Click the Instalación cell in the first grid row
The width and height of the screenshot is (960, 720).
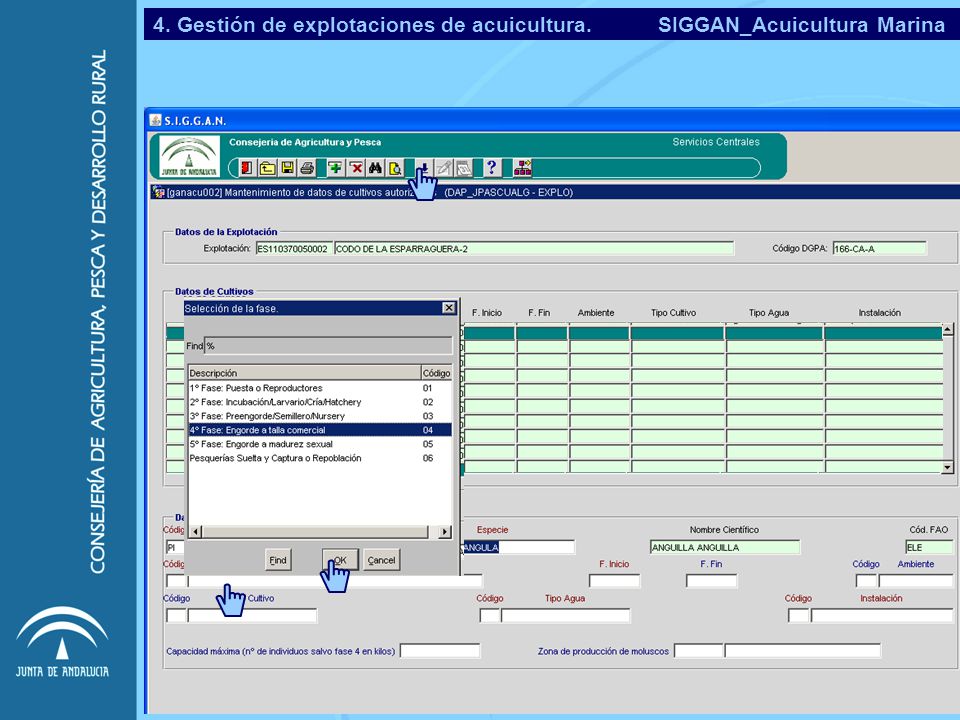point(882,333)
